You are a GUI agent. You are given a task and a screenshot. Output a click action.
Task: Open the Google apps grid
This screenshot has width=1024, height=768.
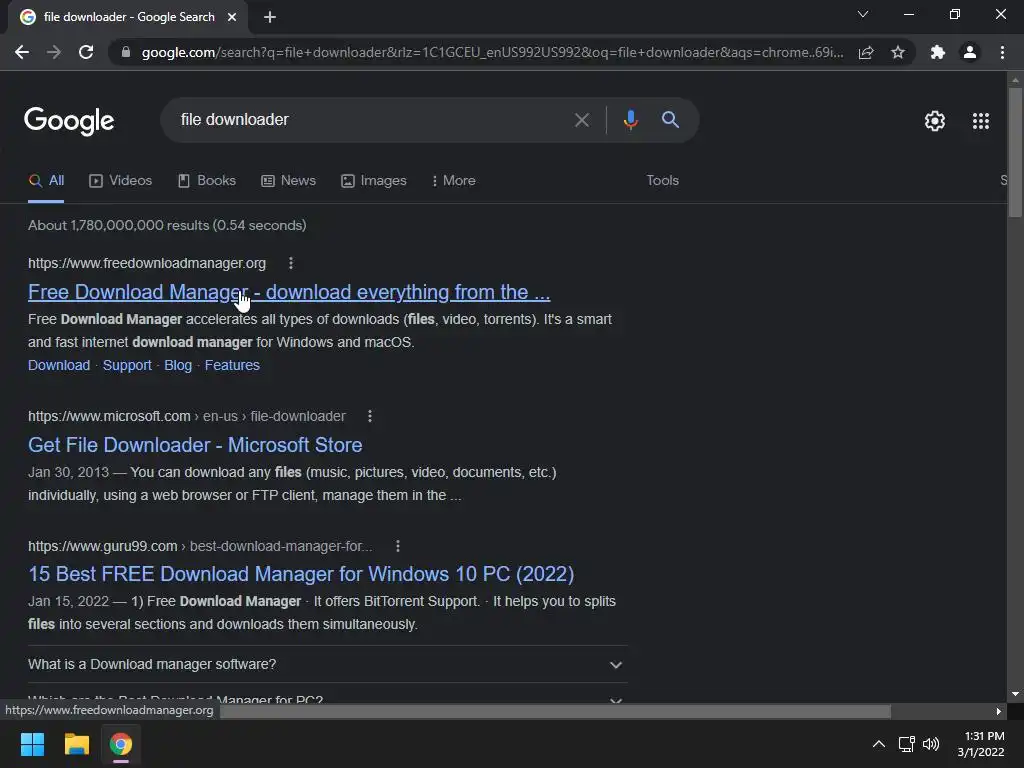pos(980,121)
